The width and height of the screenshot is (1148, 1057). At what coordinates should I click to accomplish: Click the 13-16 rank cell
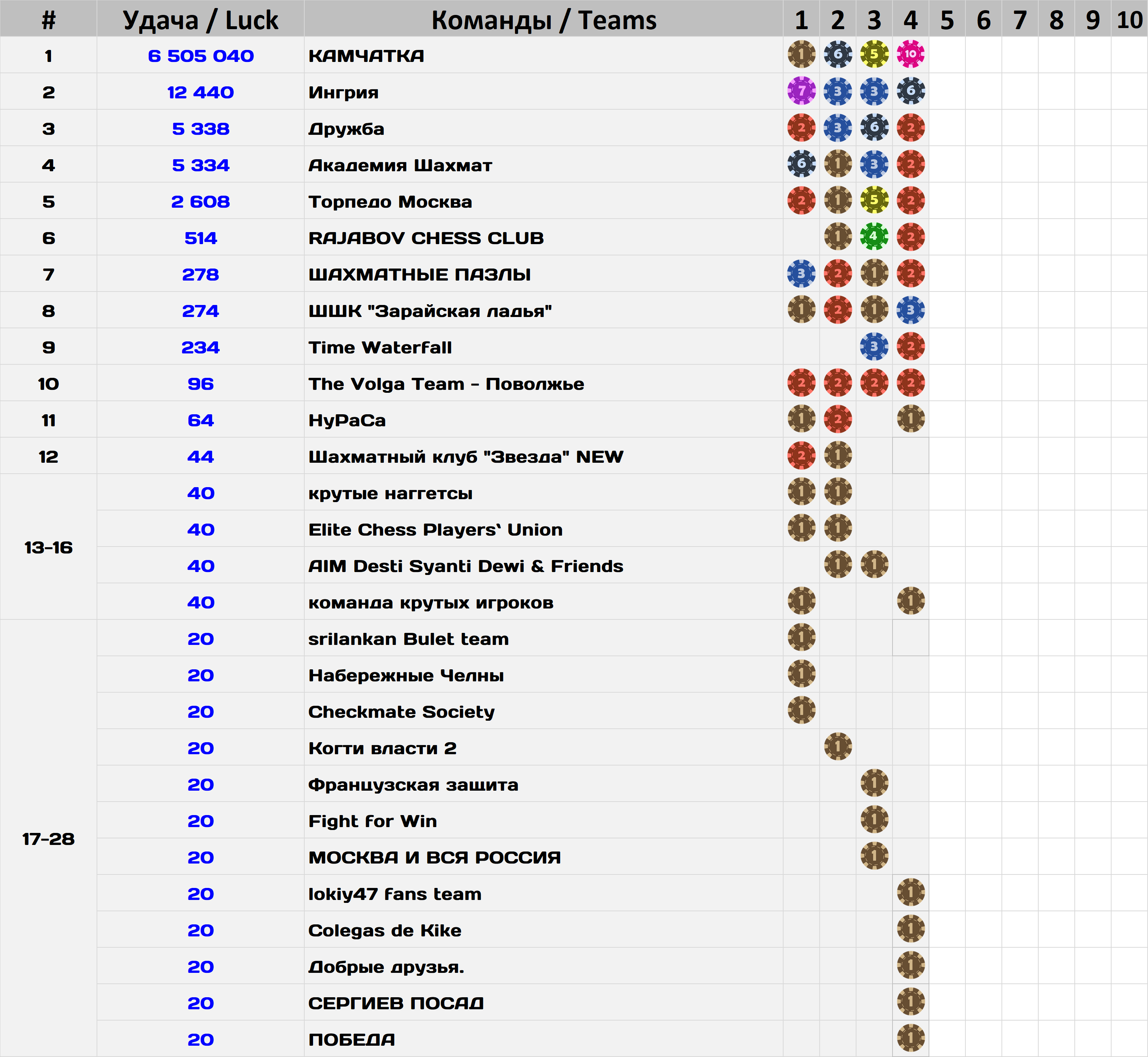click(48, 547)
